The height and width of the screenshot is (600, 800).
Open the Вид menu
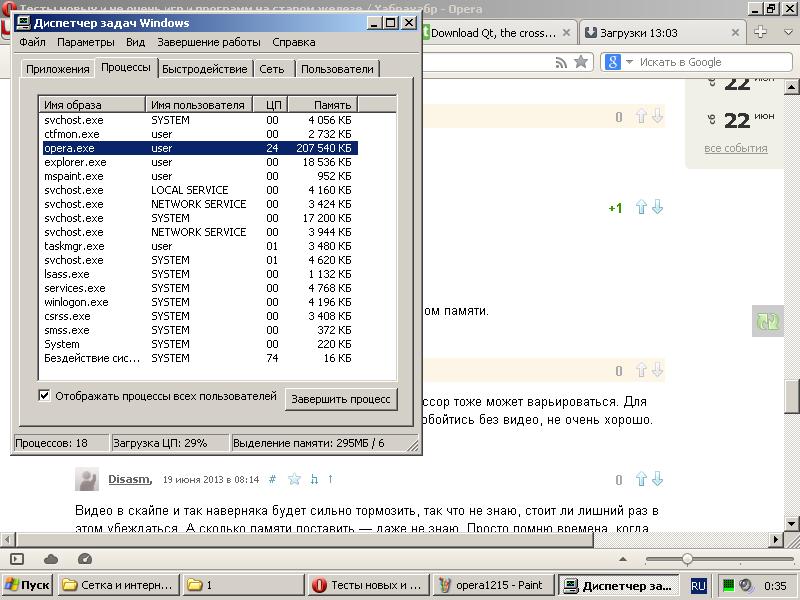[135, 42]
